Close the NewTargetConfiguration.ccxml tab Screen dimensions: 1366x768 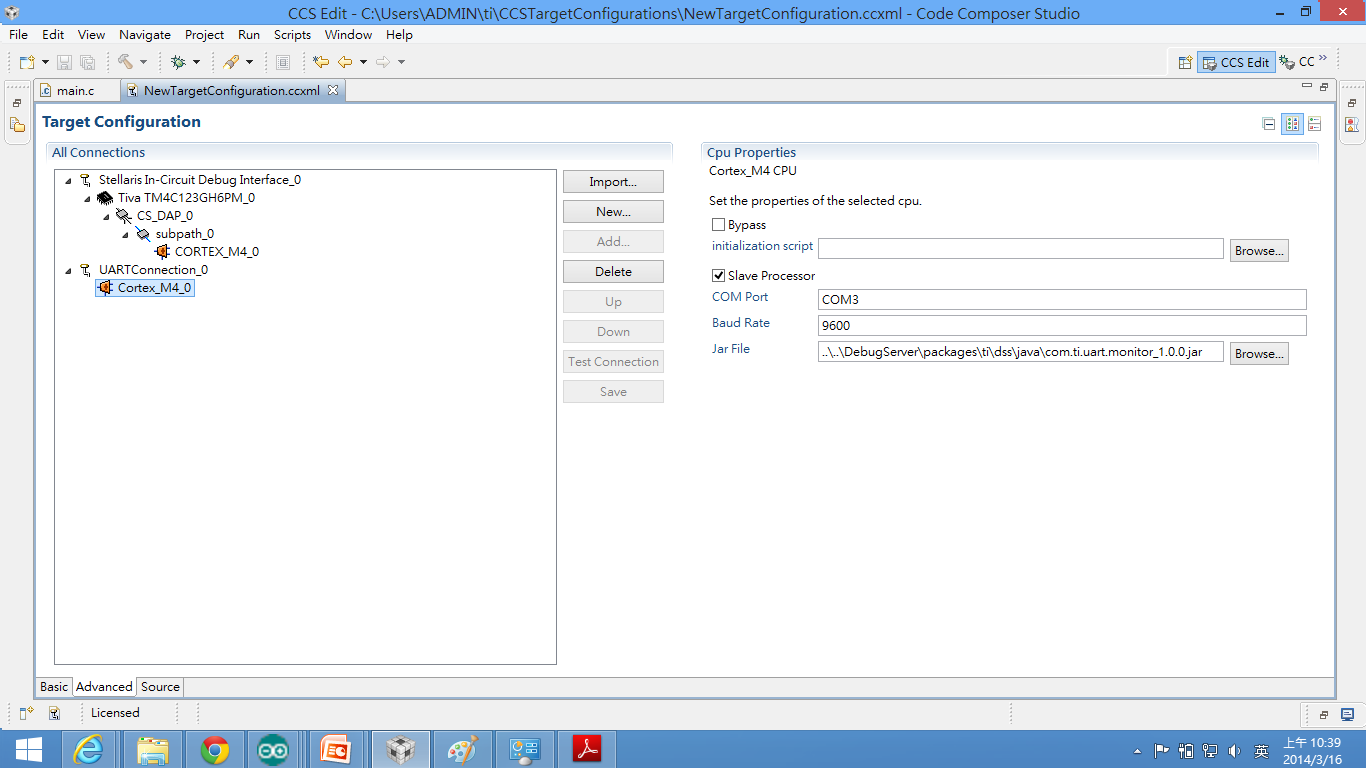pos(334,90)
